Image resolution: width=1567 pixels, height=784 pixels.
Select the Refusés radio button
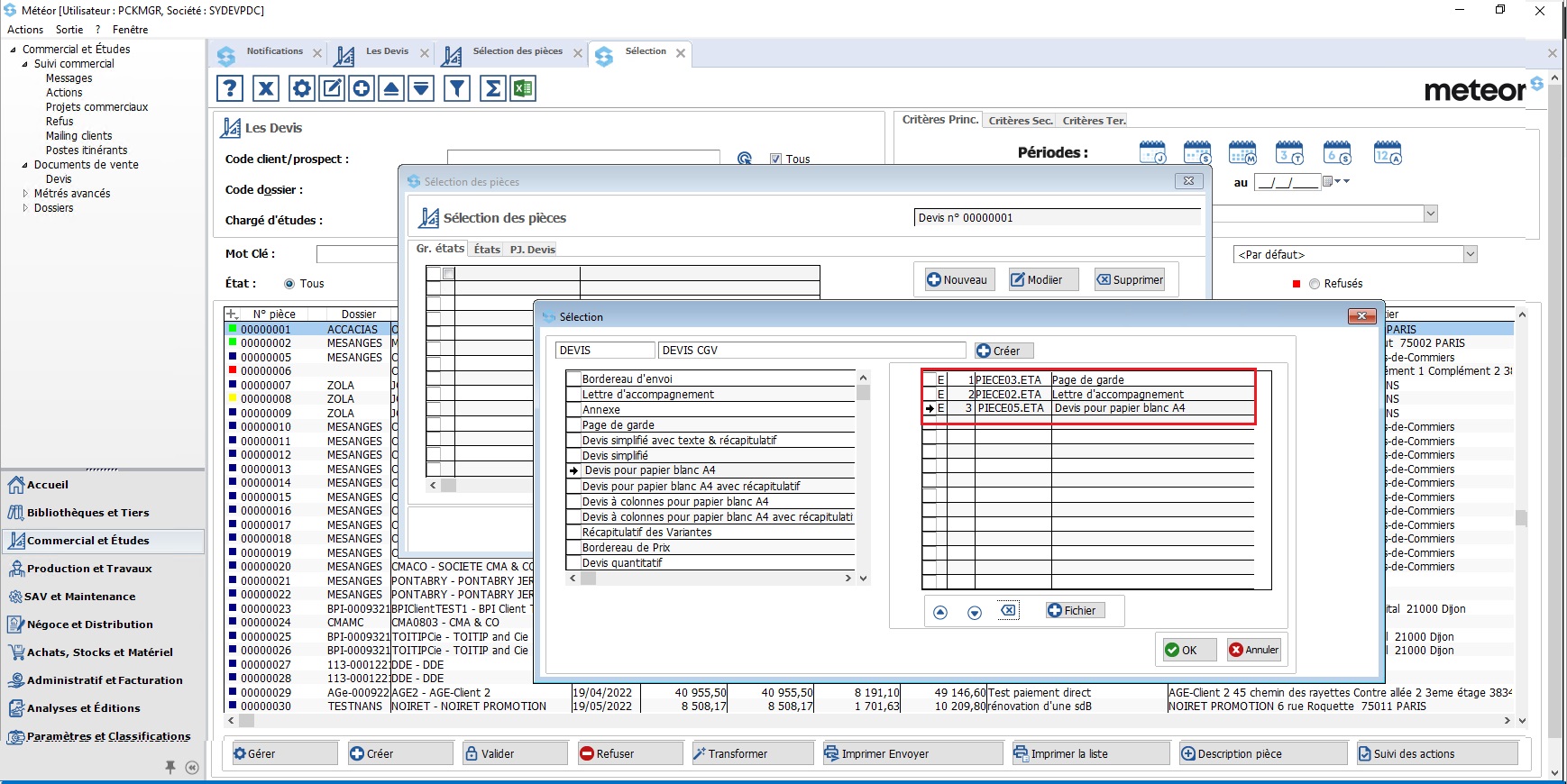coord(1315,284)
